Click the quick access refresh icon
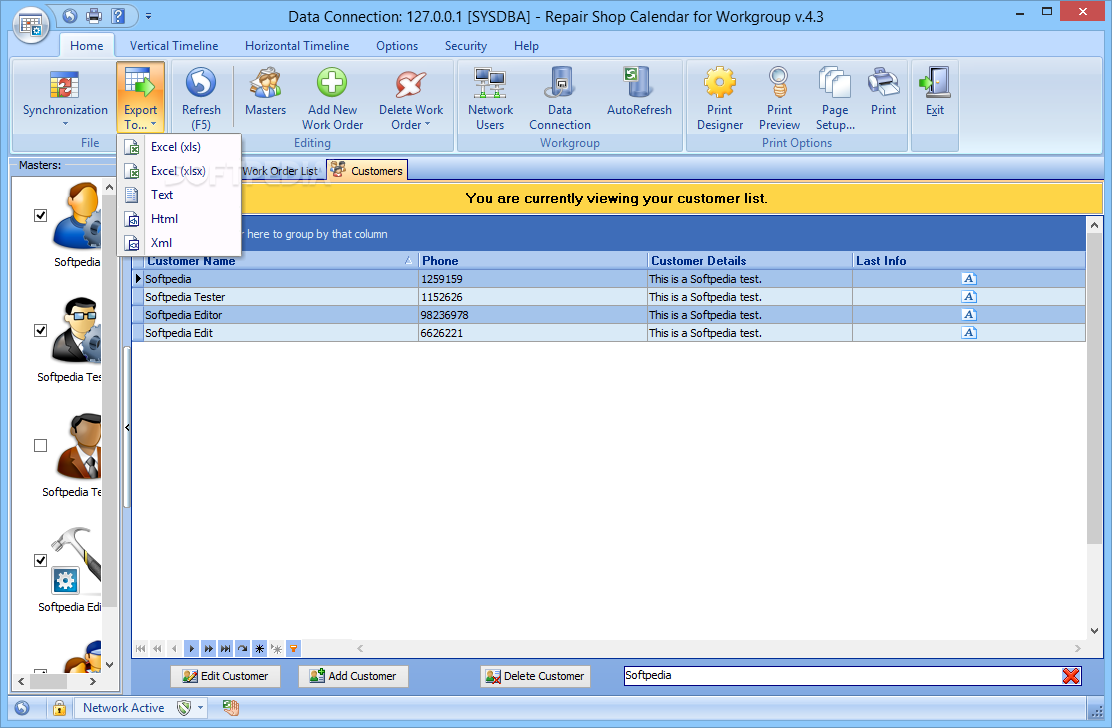 (x=70, y=15)
